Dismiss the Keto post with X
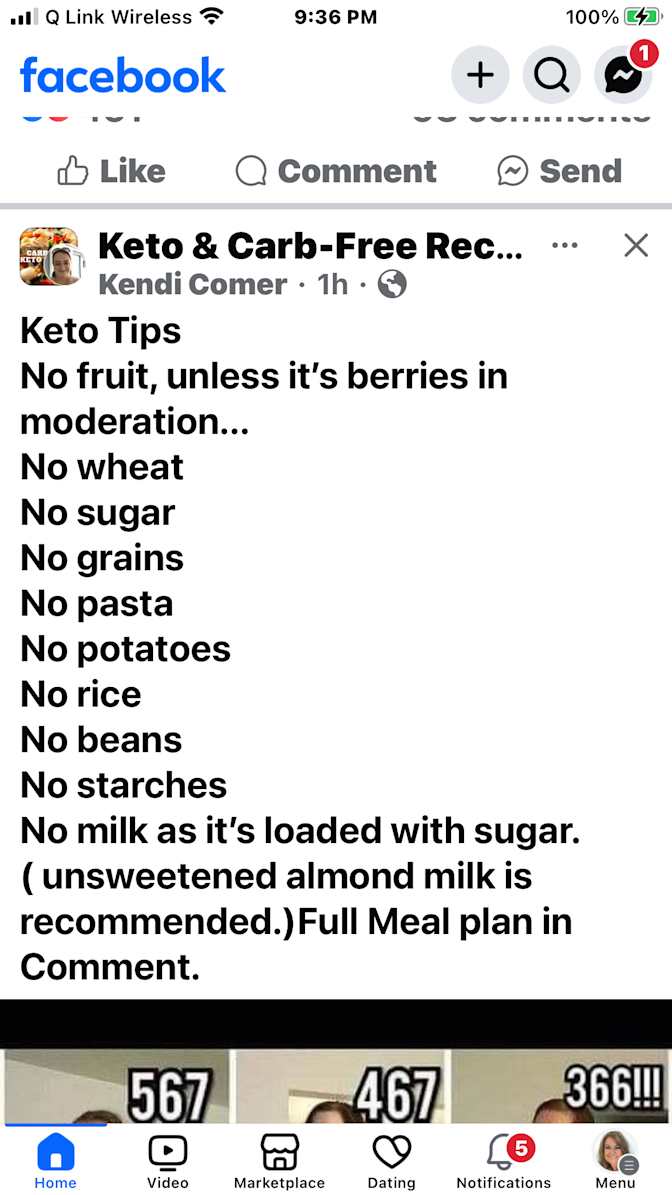Screen dimensions: 672x1195 [x=635, y=245]
